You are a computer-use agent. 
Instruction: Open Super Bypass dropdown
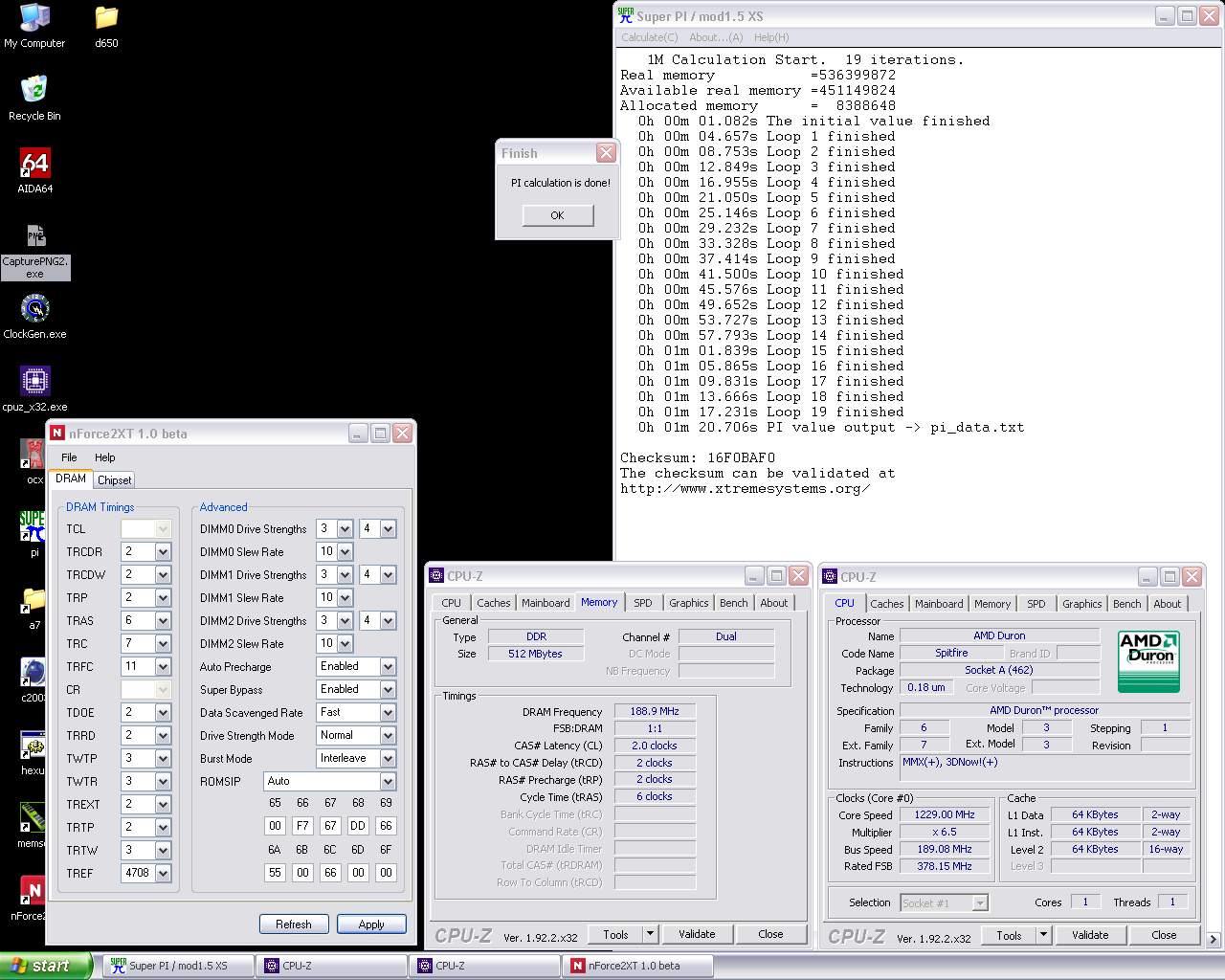[x=388, y=690]
